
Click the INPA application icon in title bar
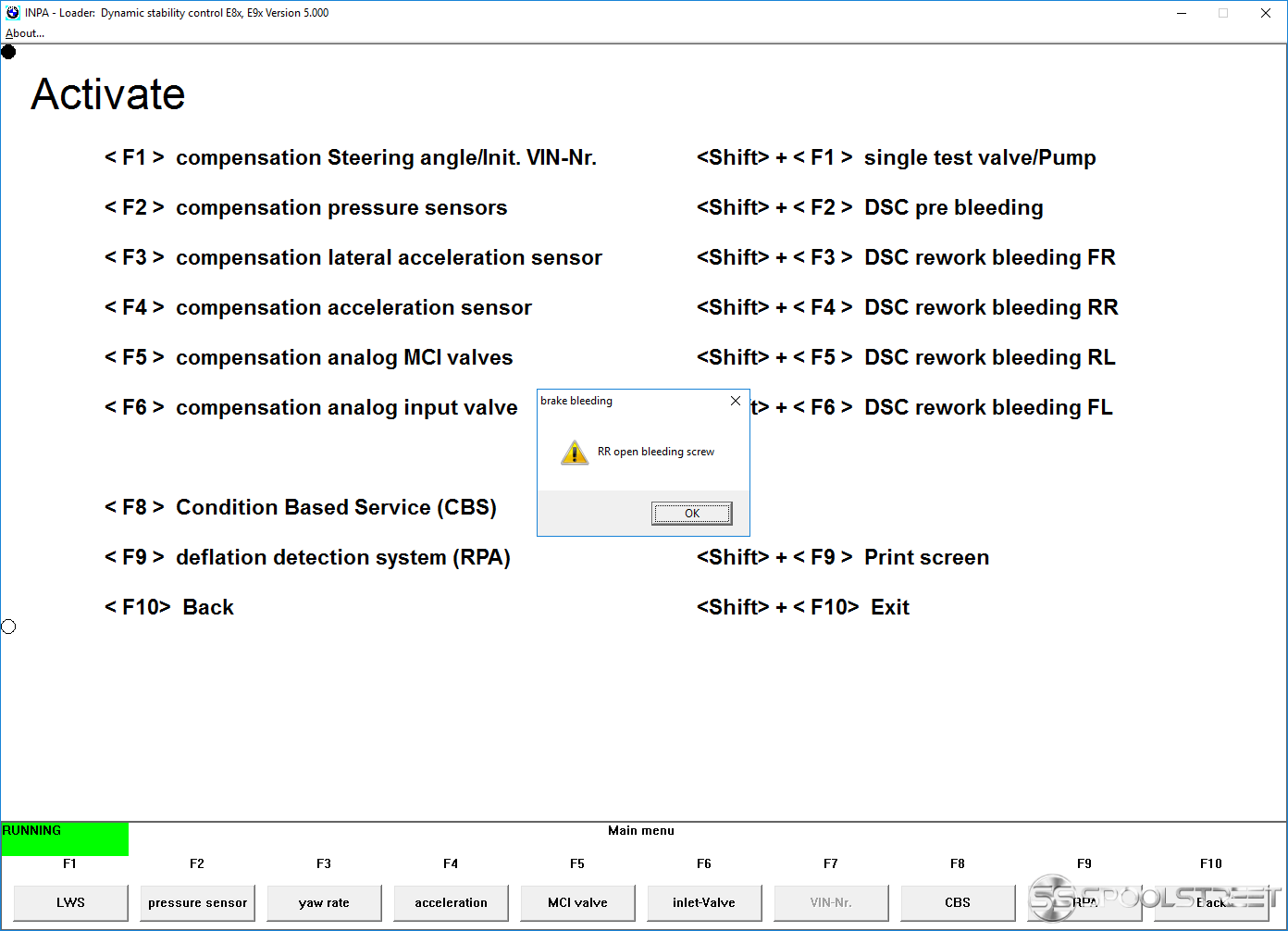point(13,13)
